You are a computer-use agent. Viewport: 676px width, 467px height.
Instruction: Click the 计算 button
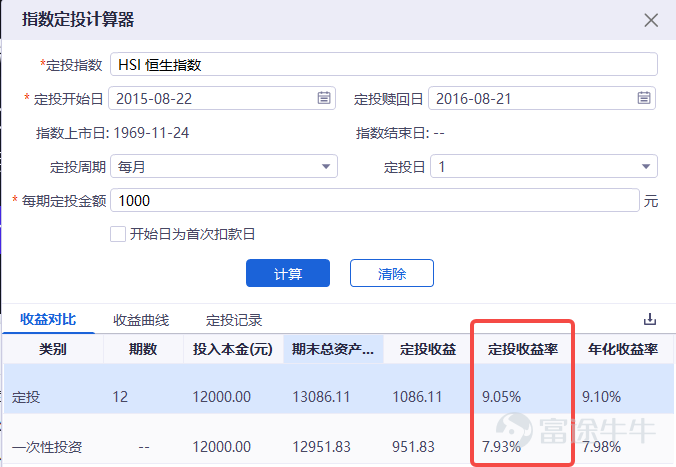(288, 273)
